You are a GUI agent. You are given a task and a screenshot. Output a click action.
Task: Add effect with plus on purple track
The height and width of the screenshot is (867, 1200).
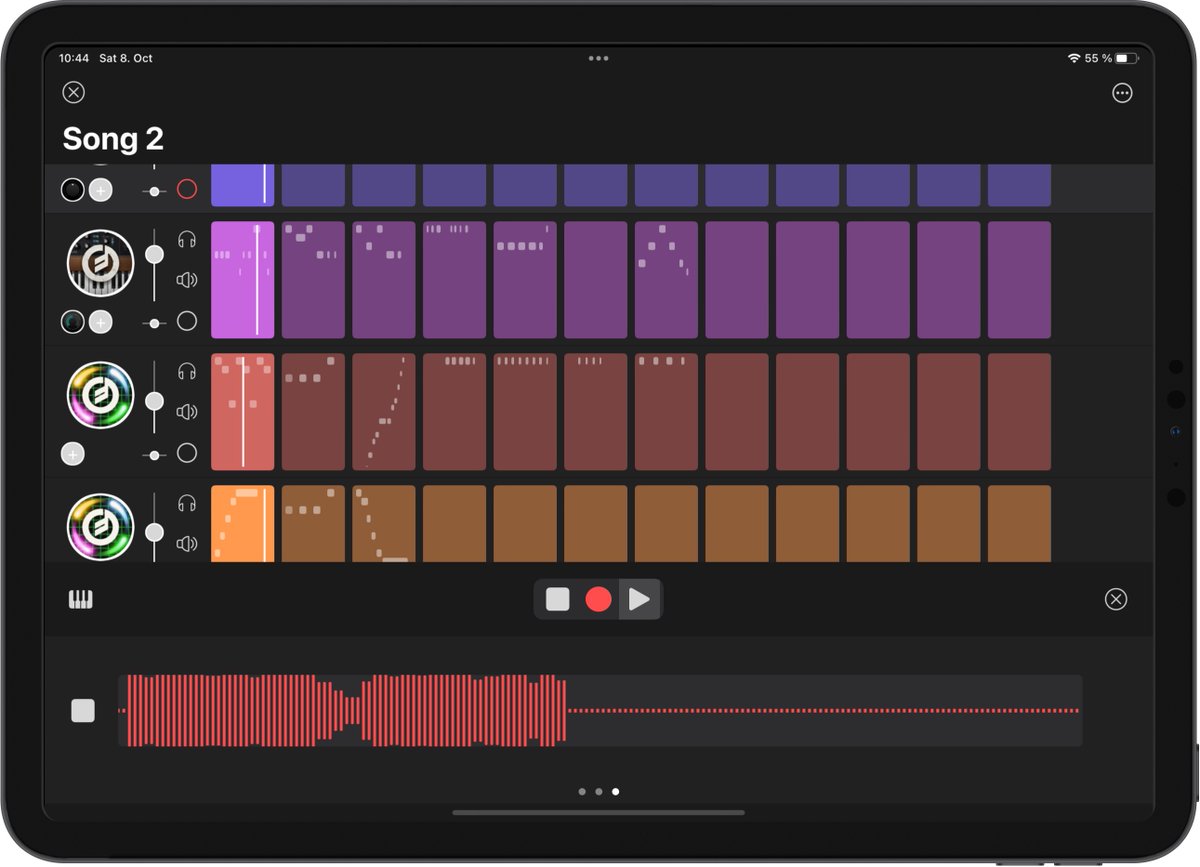(x=100, y=322)
